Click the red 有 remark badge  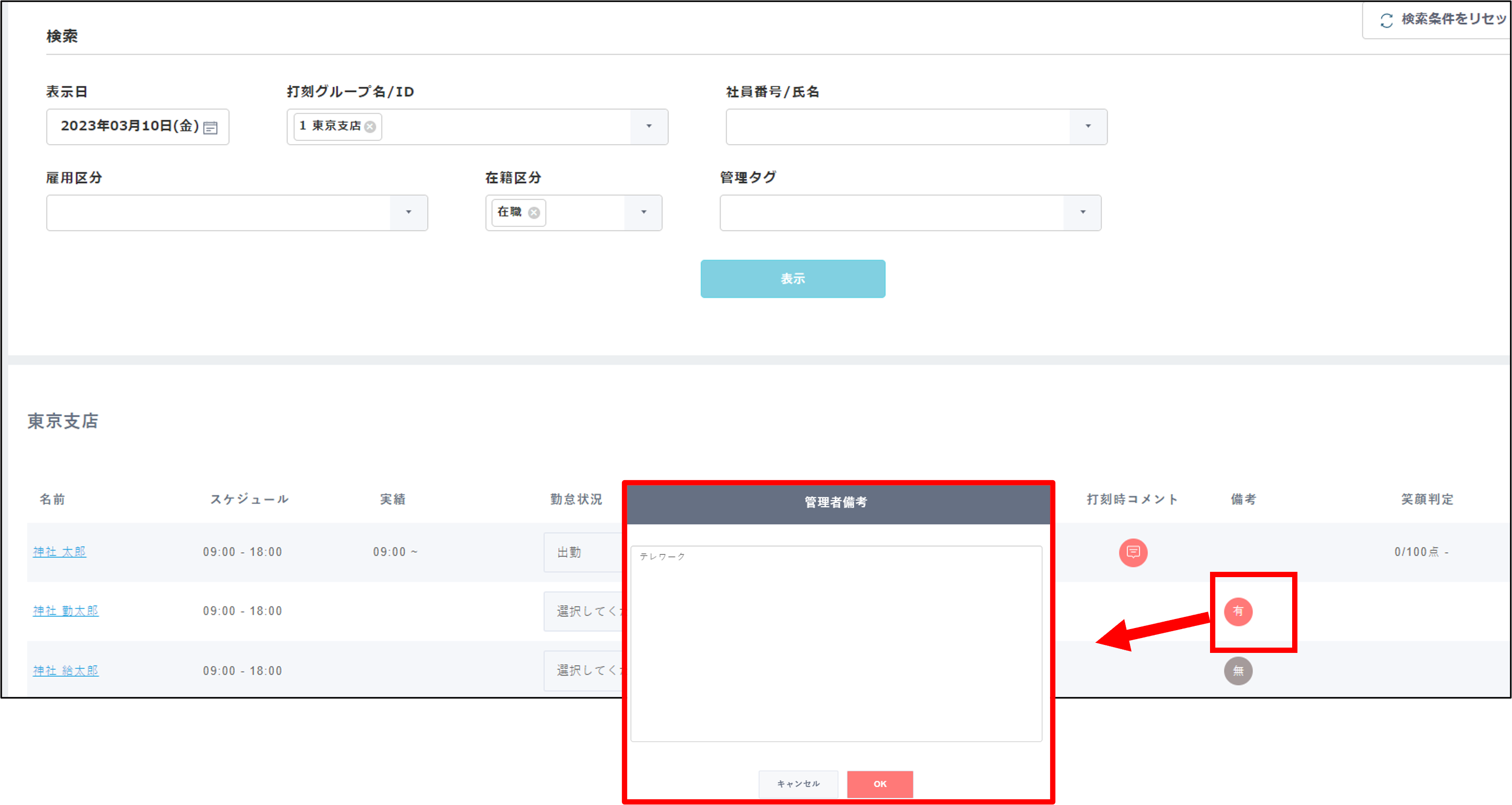pos(1238,611)
